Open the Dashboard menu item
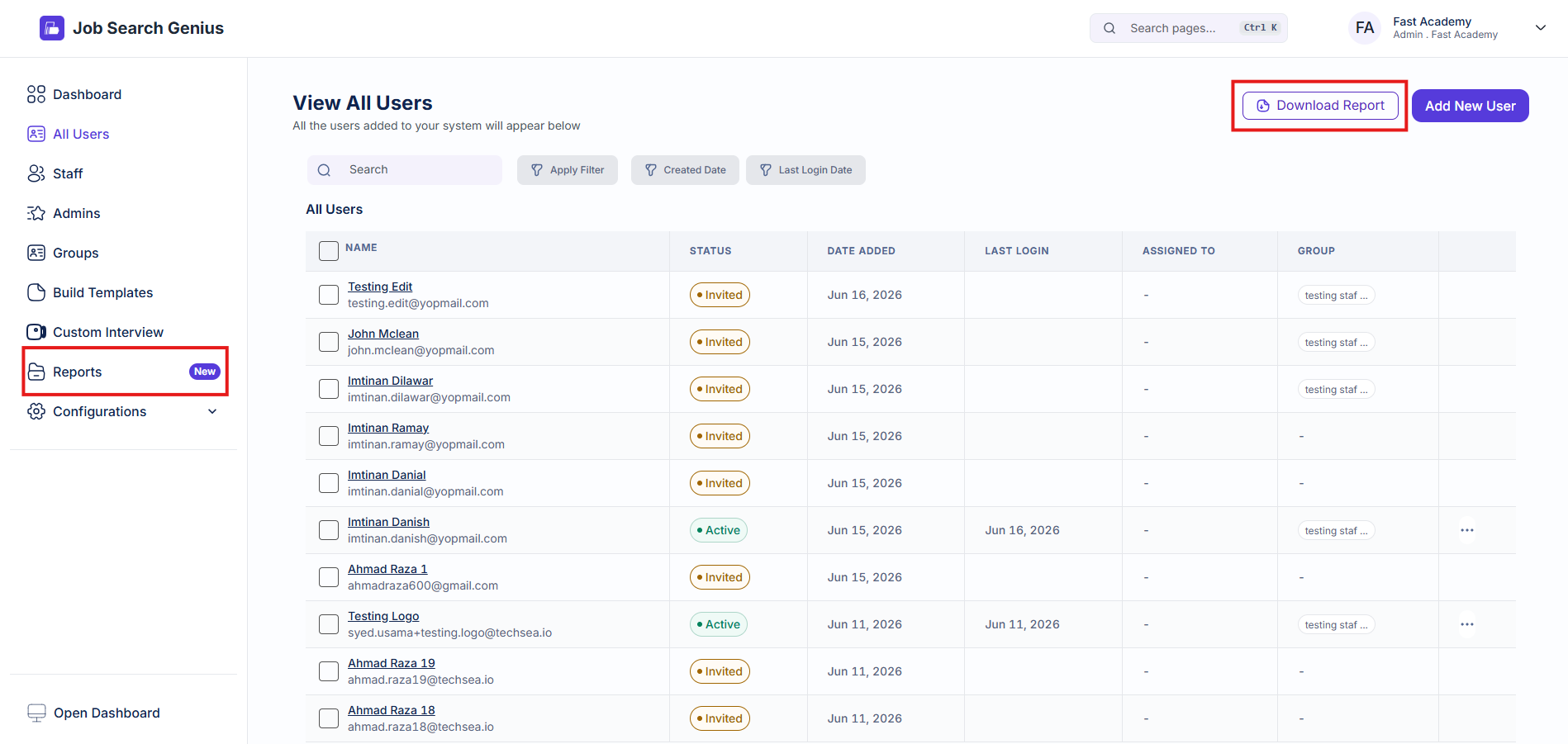The height and width of the screenshot is (744, 1568). pyautogui.click(x=87, y=94)
